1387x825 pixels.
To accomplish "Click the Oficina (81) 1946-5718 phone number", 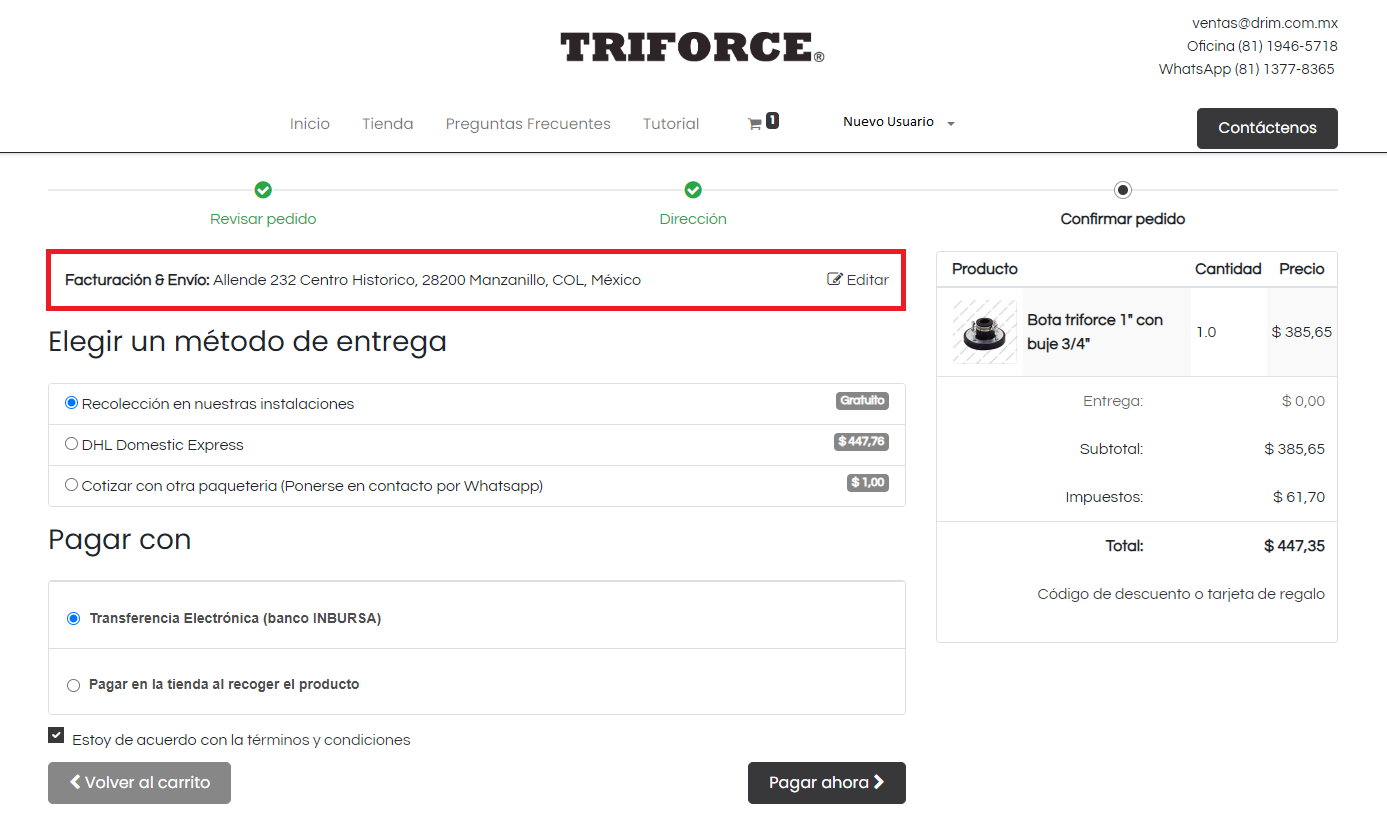I will [x=1262, y=46].
